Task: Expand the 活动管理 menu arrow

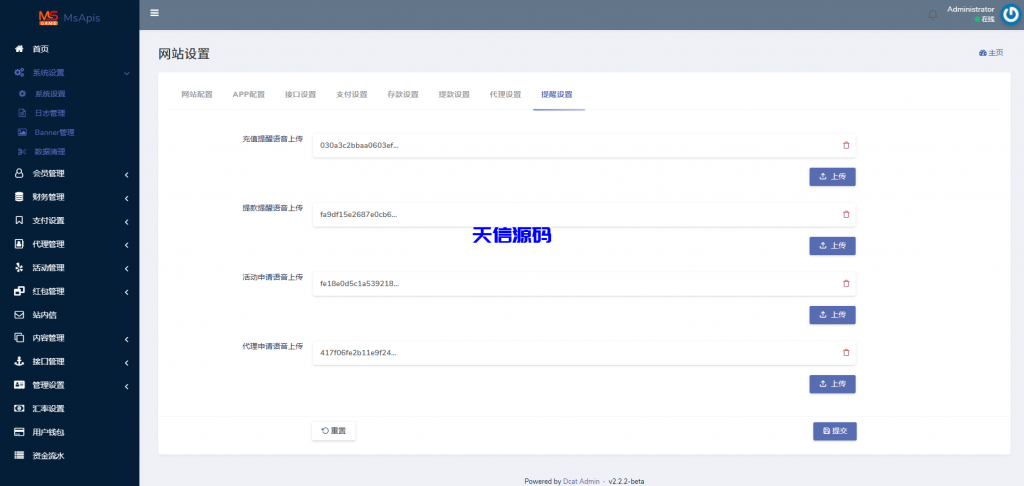Action: click(x=127, y=268)
